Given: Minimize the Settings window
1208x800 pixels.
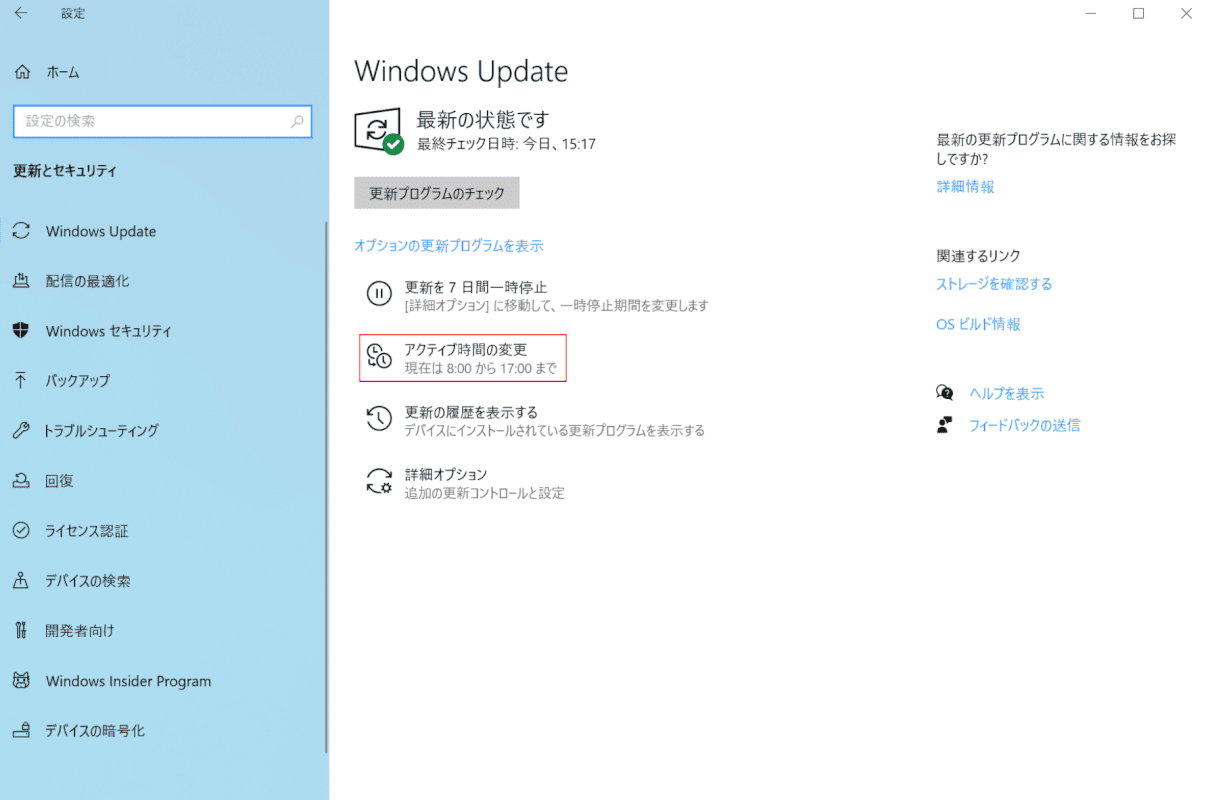Looking at the screenshot, I should (x=1092, y=13).
